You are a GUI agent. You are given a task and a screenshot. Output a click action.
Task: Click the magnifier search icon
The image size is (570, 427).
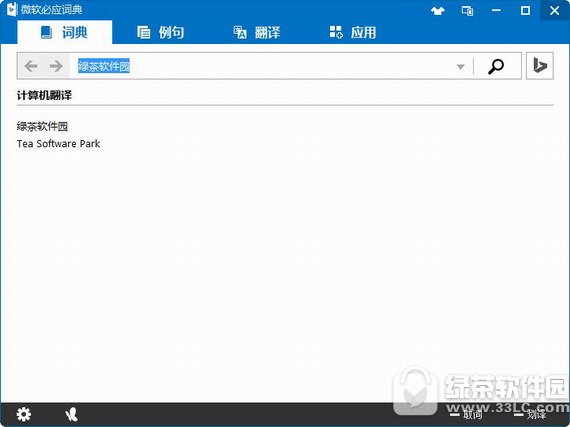[496, 67]
